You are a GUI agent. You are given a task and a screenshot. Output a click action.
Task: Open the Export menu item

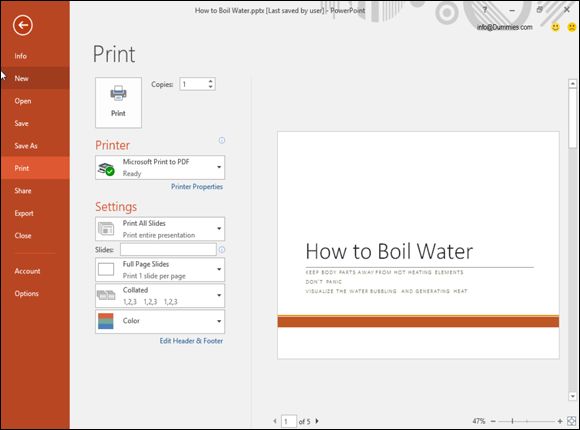(24, 213)
